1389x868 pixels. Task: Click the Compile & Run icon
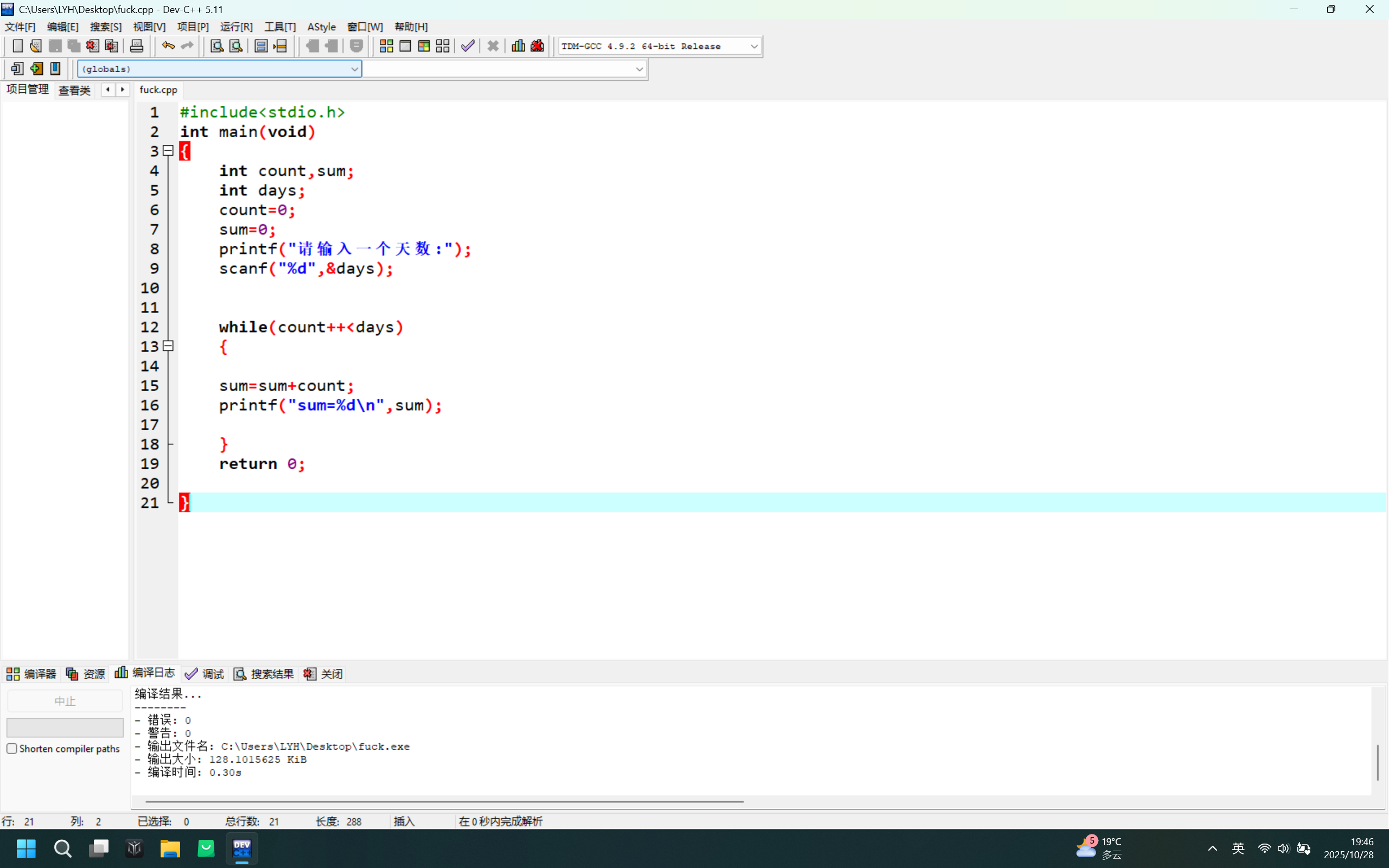[x=424, y=46]
